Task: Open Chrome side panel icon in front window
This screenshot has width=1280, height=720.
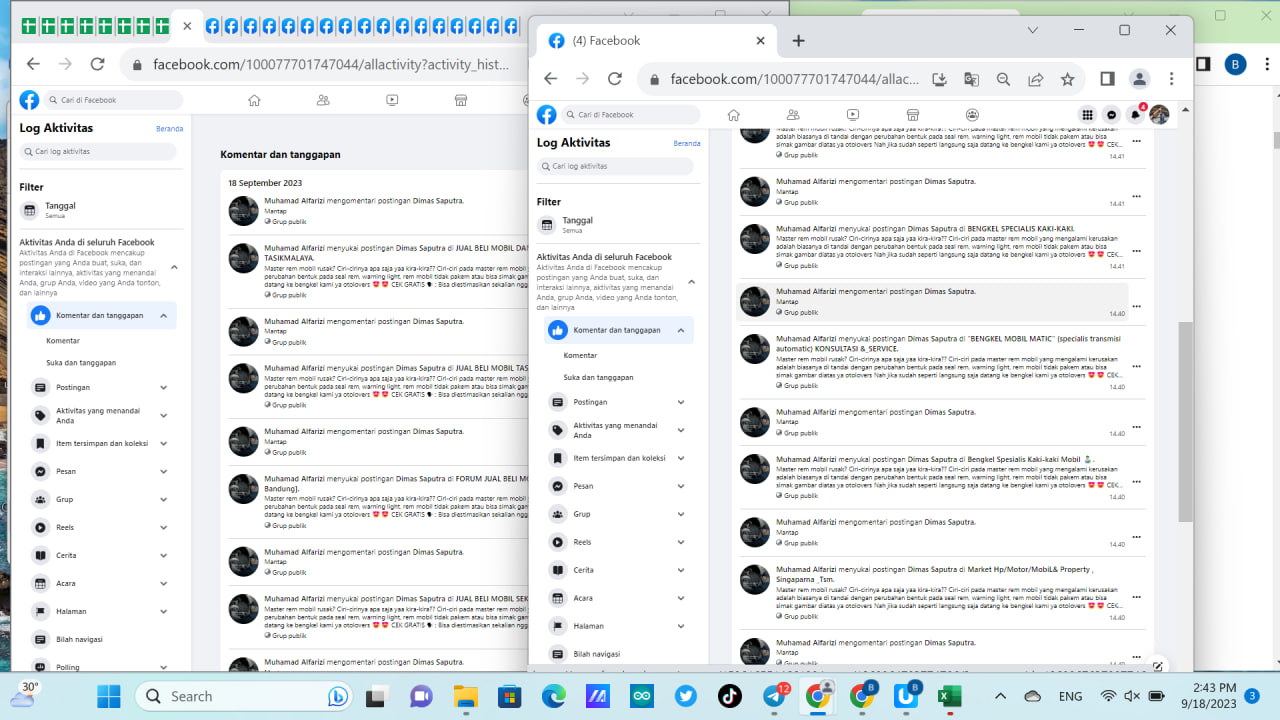Action: pyautogui.click(x=1107, y=79)
